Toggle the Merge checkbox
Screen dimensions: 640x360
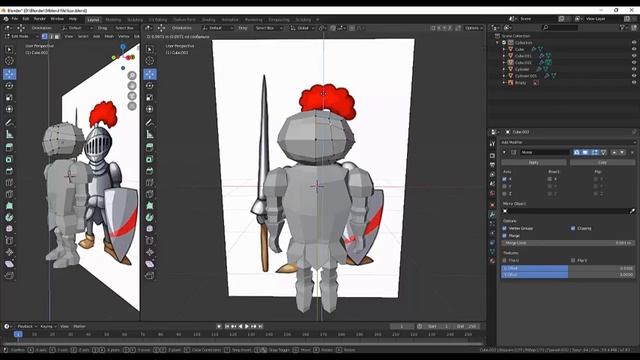pos(504,236)
